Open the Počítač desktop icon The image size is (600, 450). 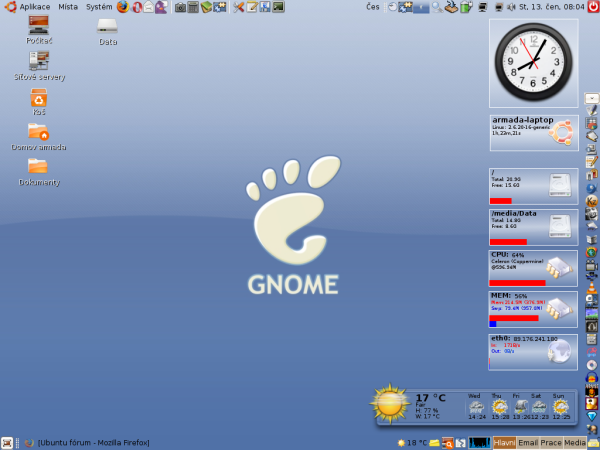coord(39,29)
